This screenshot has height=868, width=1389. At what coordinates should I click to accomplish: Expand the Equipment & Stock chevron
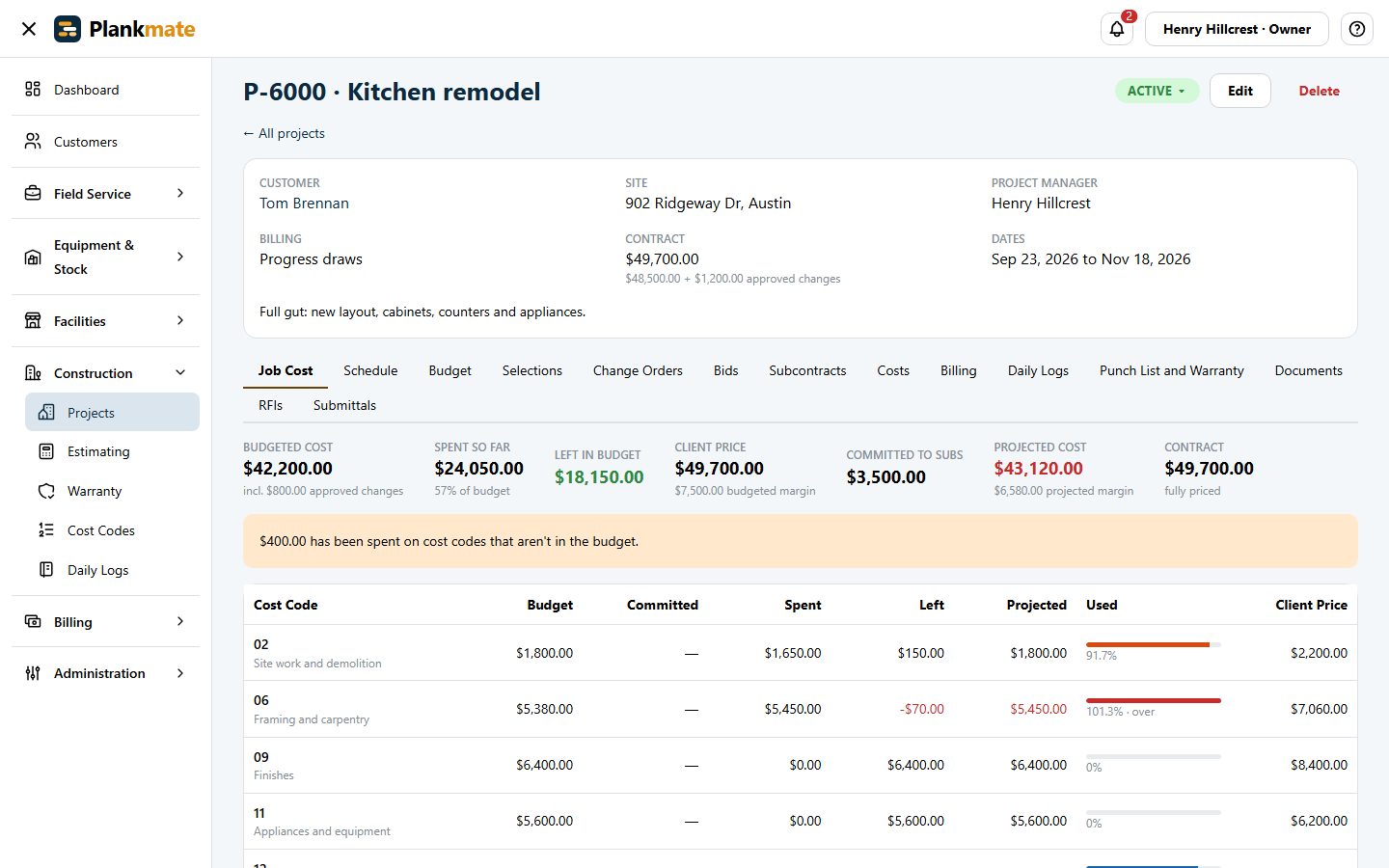click(180, 257)
